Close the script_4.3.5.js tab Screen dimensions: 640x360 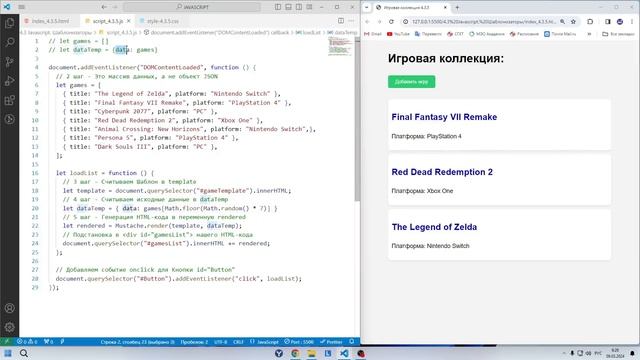129,21
